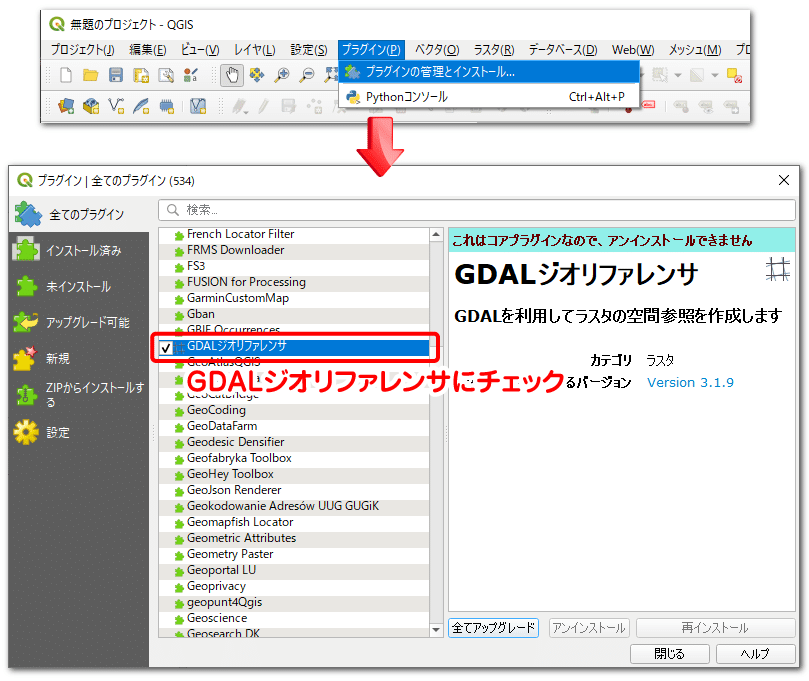The width and height of the screenshot is (809, 681).
Task: Select the Pan Map hand tool
Action: pyautogui.click(x=232, y=75)
